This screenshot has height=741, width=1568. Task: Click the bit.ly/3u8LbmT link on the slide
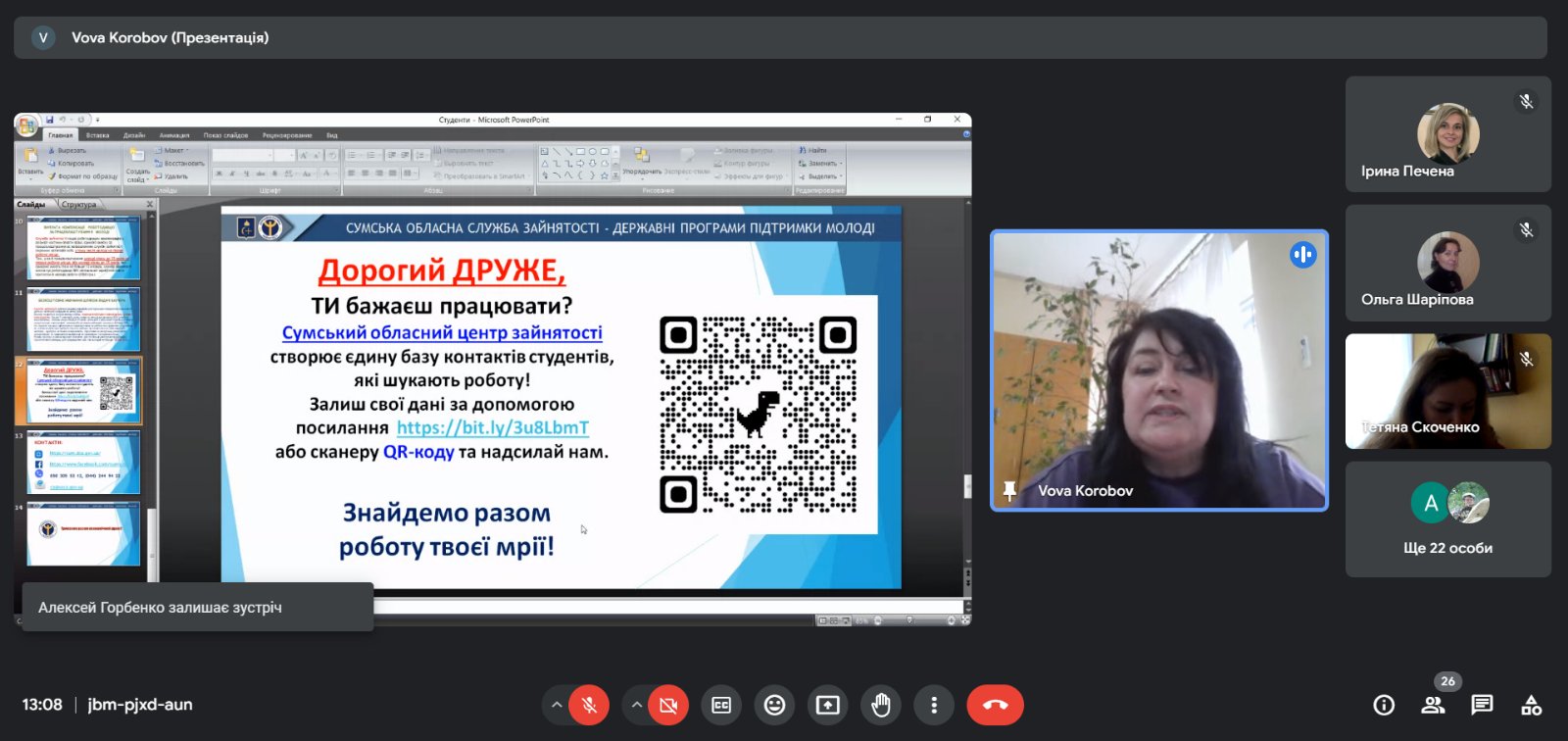tap(493, 428)
